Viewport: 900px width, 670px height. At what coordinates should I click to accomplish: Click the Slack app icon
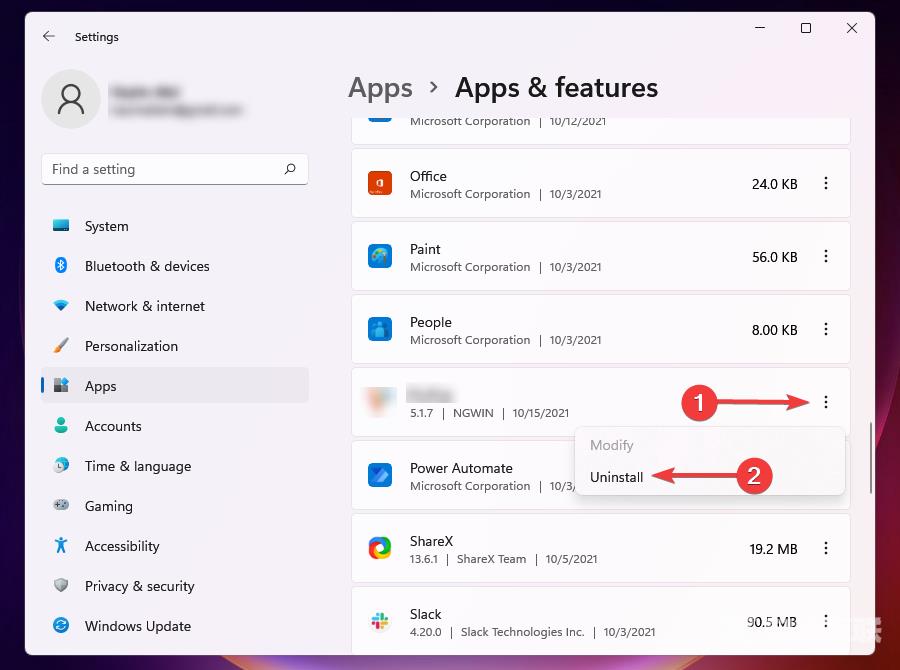click(380, 621)
